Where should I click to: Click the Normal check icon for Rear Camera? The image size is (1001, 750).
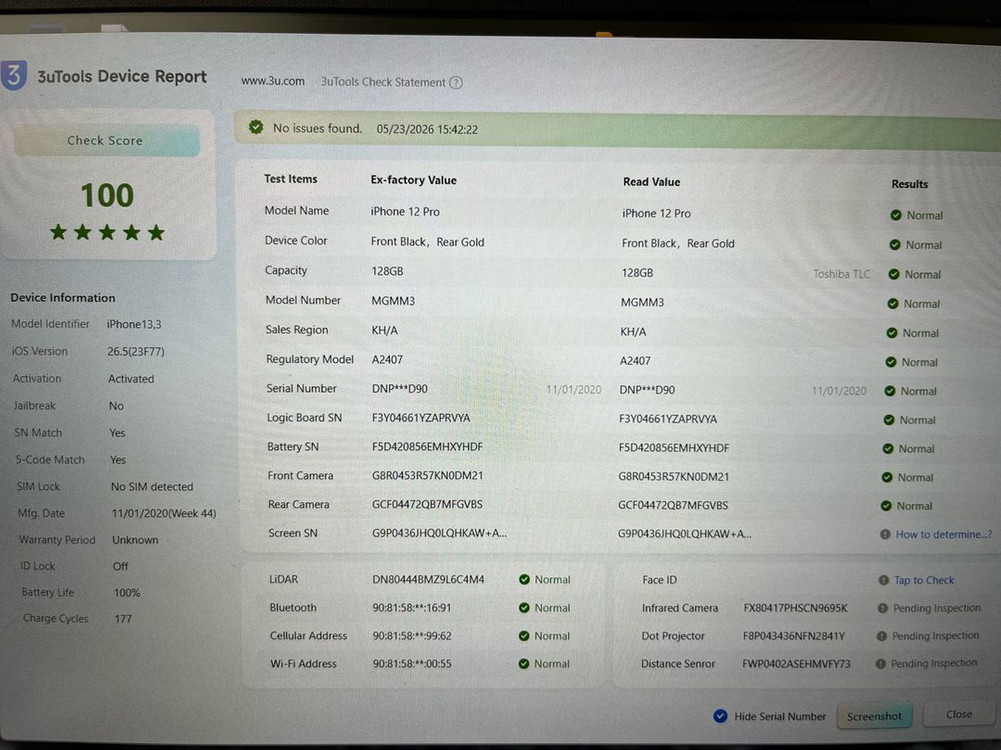tap(885, 506)
